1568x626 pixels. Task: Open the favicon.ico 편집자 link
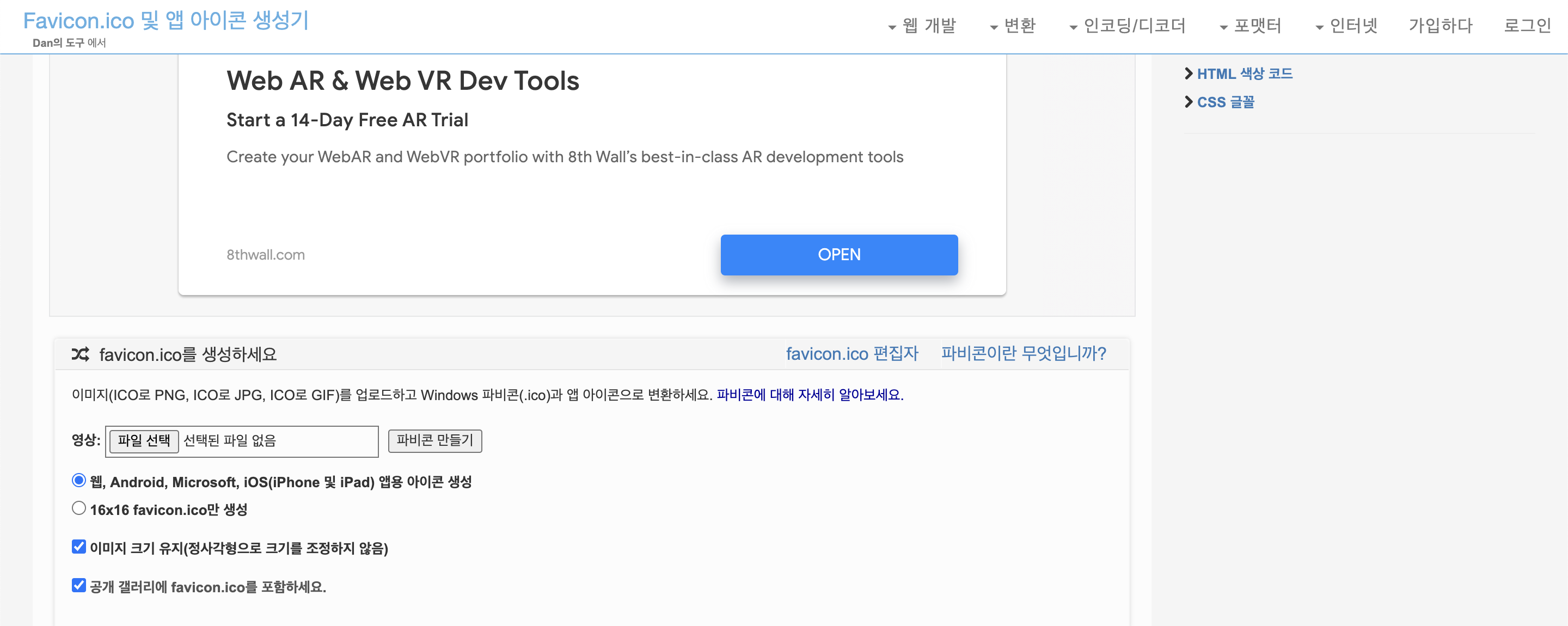pyautogui.click(x=852, y=353)
